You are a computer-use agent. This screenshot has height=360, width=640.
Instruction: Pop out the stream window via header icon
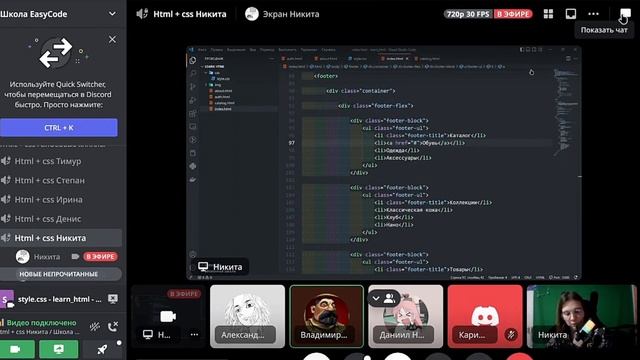point(571,14)
